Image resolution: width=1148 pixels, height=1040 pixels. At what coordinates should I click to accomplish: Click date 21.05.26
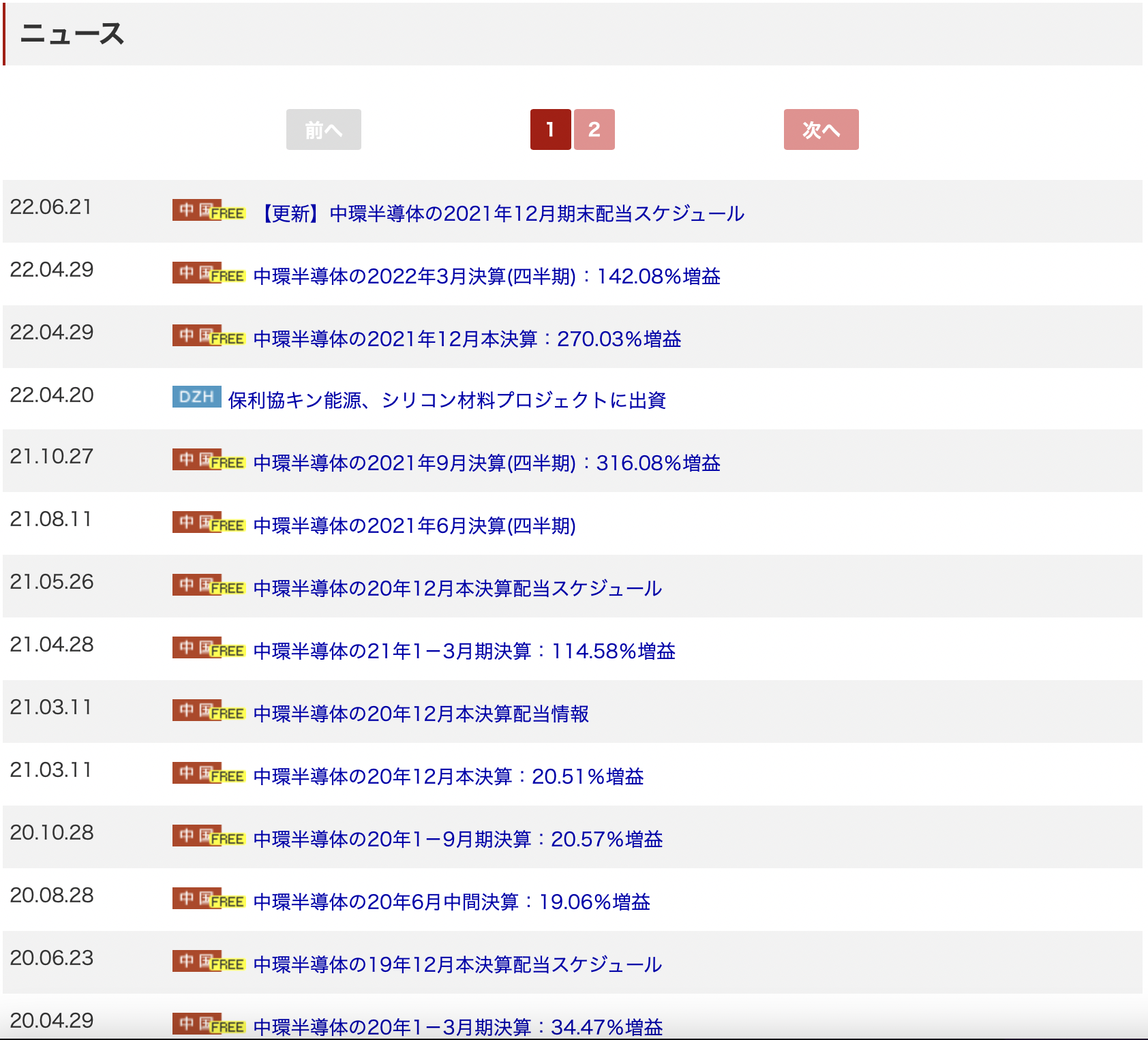(x=52, y=582)
